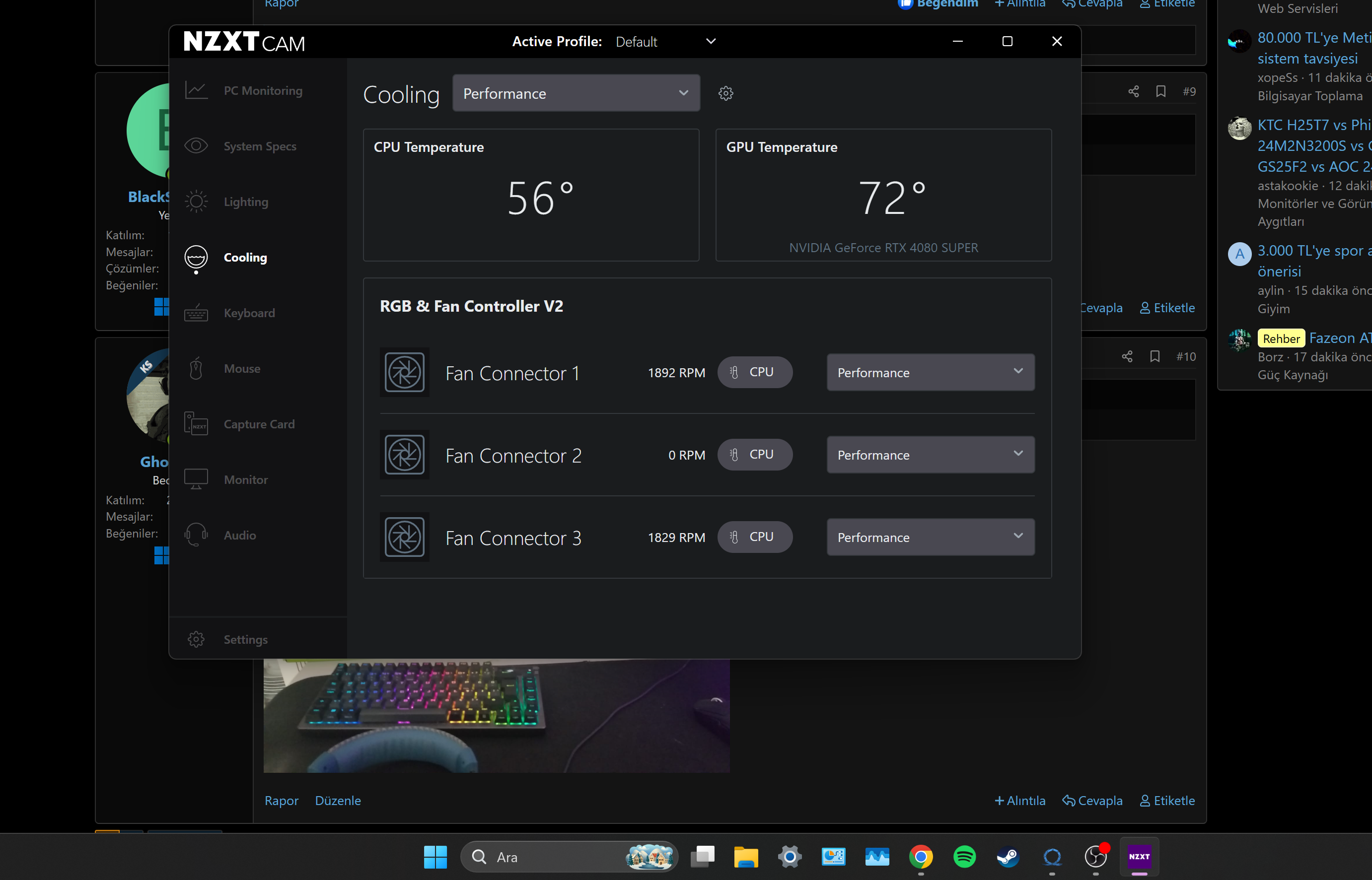Click the NVIDIA GeForce RTX 4080 SUPER label
The width and height of the screenshot is (1372, 880).
point(883,248)
